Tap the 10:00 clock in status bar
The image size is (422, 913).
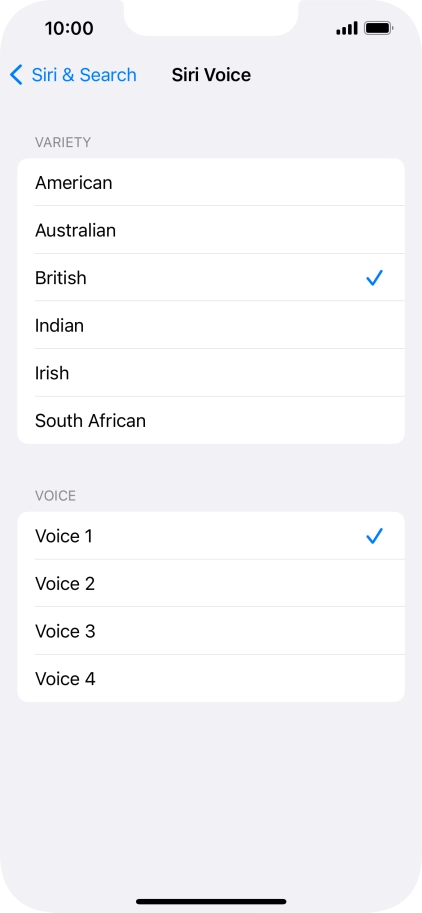click(69, 28)
